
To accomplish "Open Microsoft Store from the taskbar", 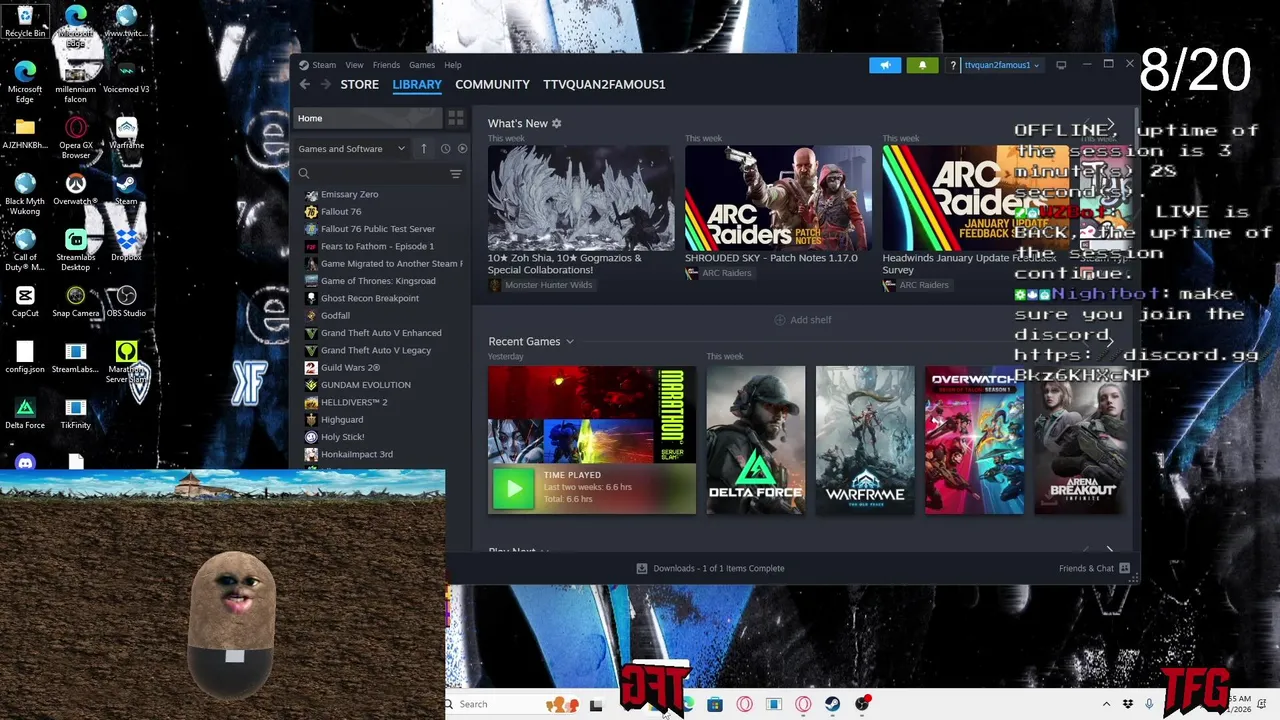I will click(x=715, y=704).
